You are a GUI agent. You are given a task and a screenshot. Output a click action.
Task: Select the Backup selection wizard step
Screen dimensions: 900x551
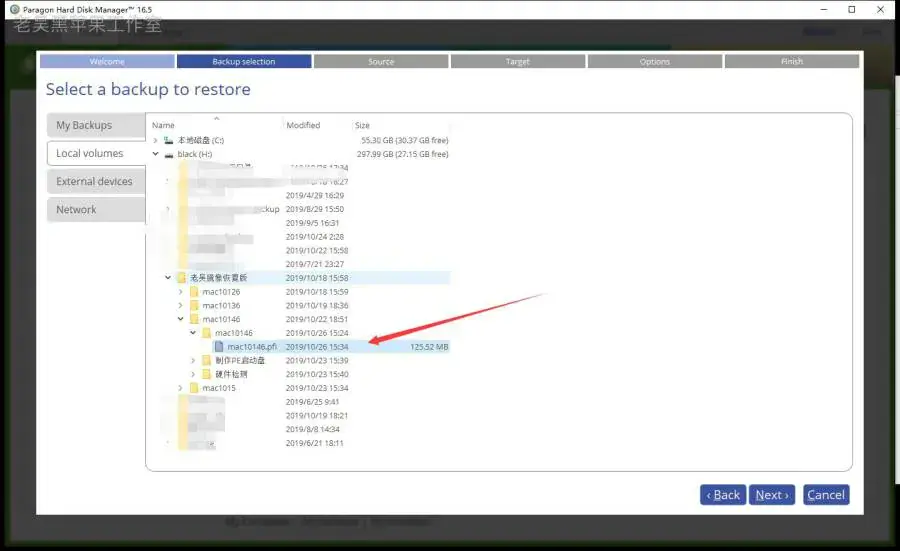click(244, 61)
